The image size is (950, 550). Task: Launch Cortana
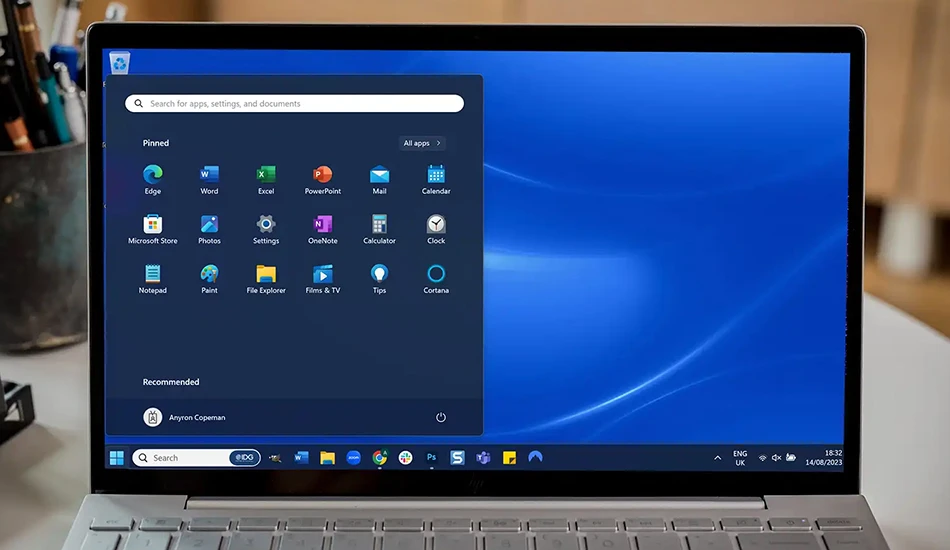[x=436, y=279]
